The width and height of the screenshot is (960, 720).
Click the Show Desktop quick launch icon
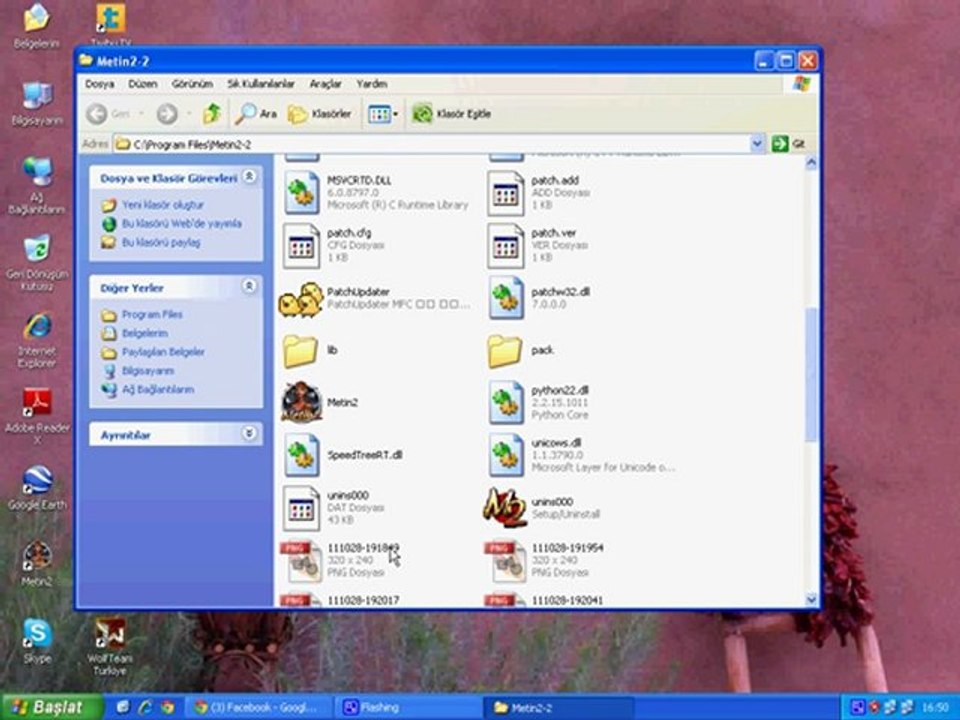pyautogui.click(x=123, y=707)
